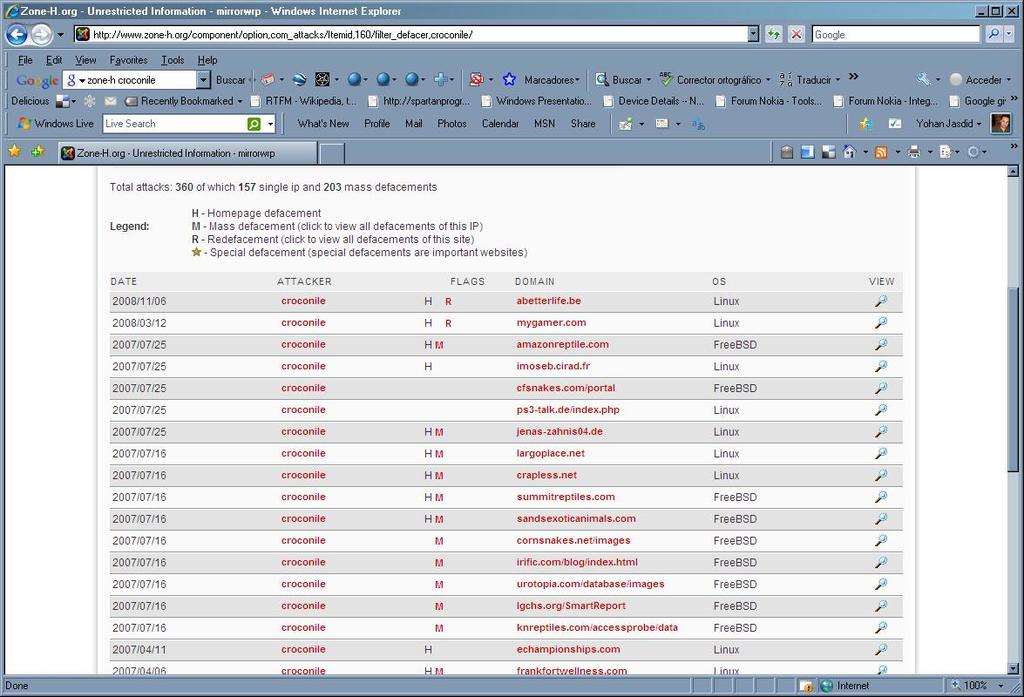
Task: View mirror for imoseb.cirad.fr row
Action: pyautogui.click(x=881, y=366)
